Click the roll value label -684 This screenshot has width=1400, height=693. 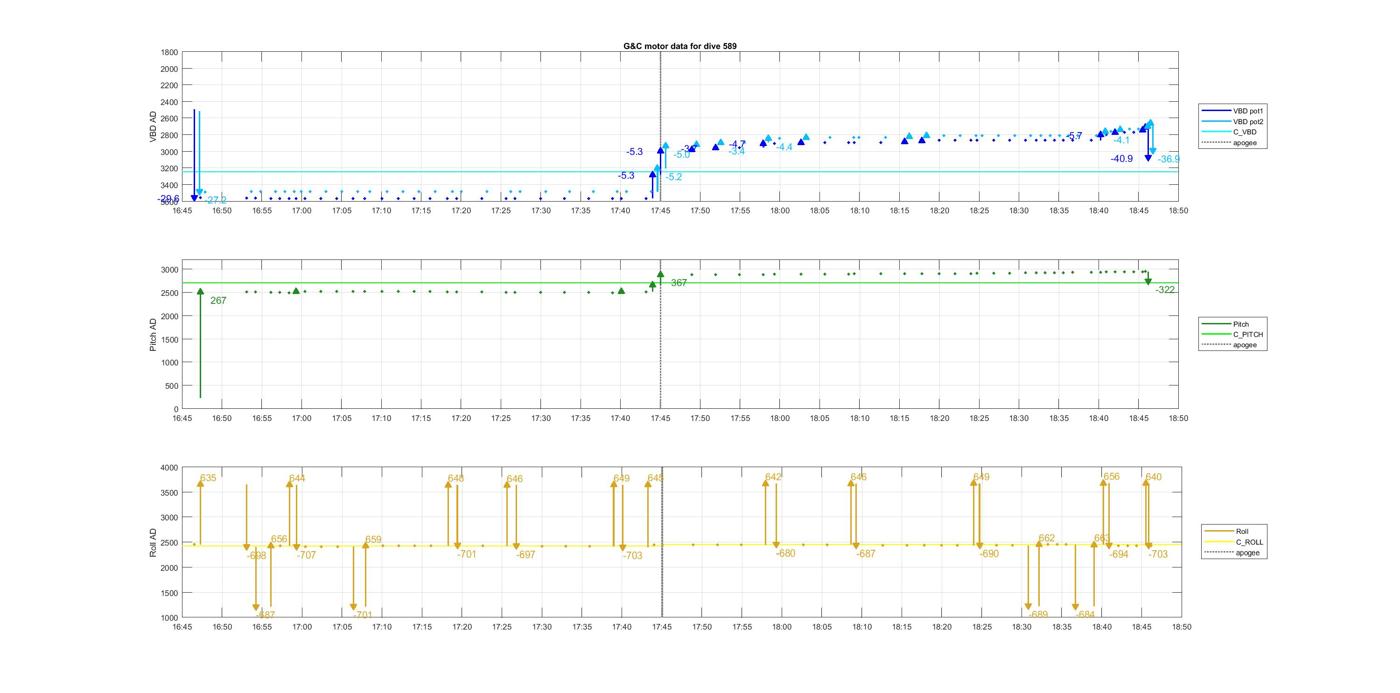1086,614
